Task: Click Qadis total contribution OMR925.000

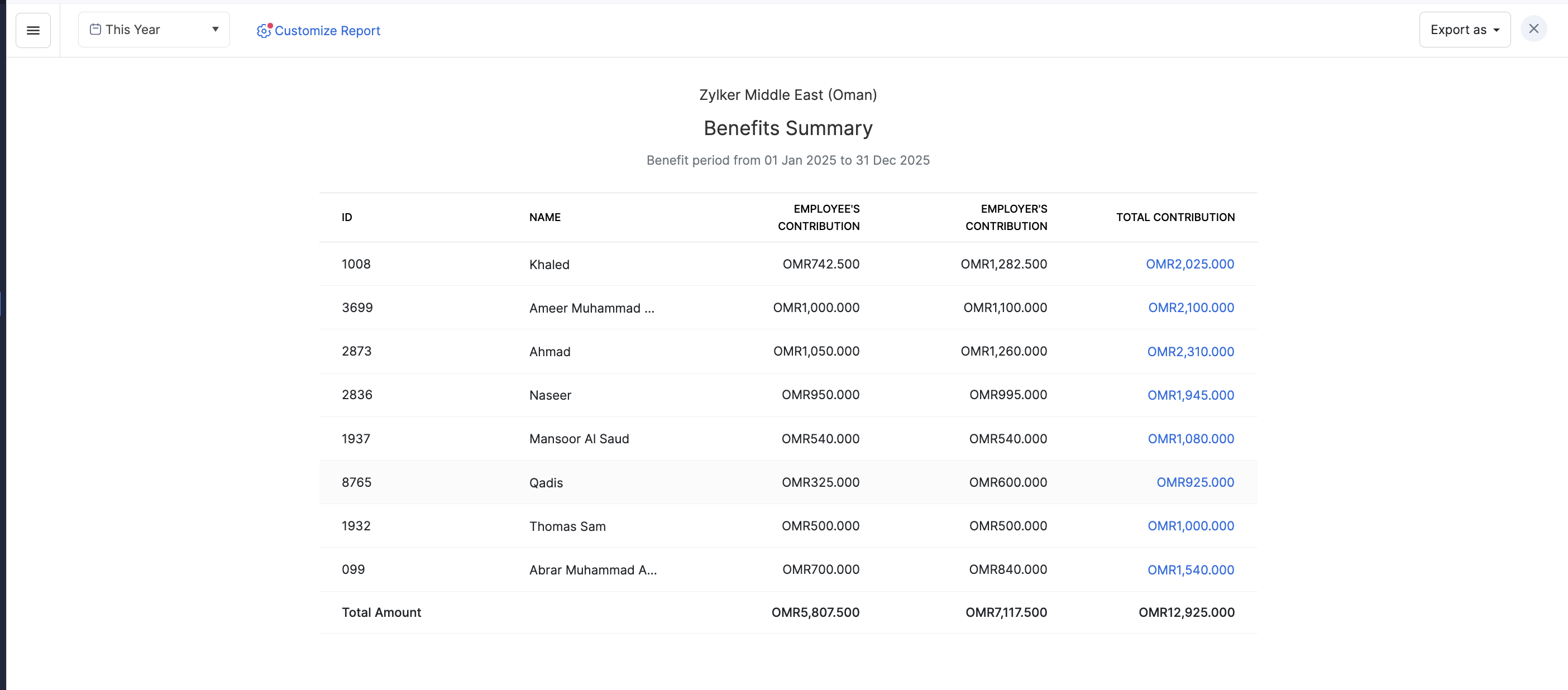Action: pyautogui.click(x=1195, y=482)
